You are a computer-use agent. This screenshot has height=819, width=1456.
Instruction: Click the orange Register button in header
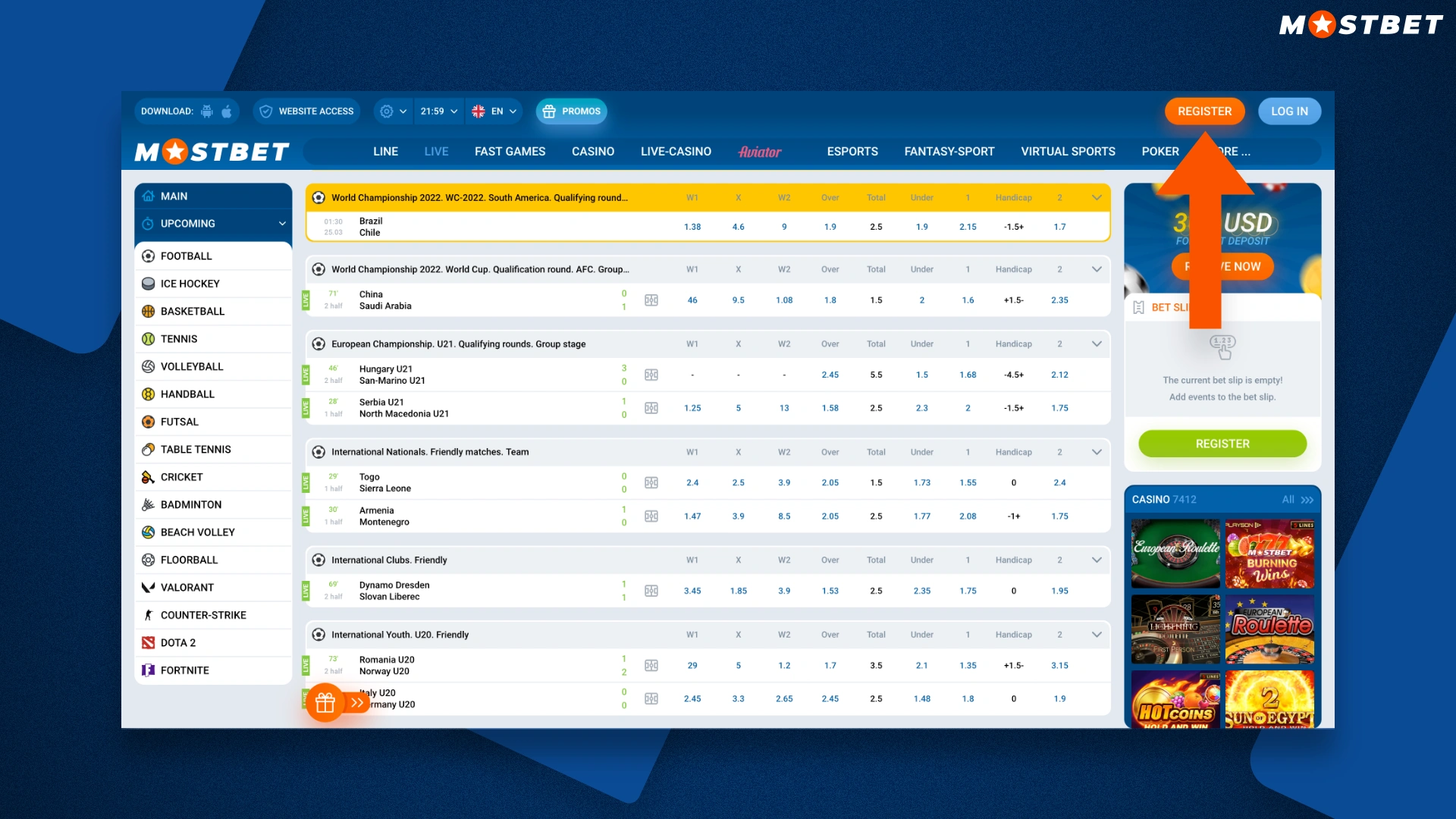[1204, 111]
